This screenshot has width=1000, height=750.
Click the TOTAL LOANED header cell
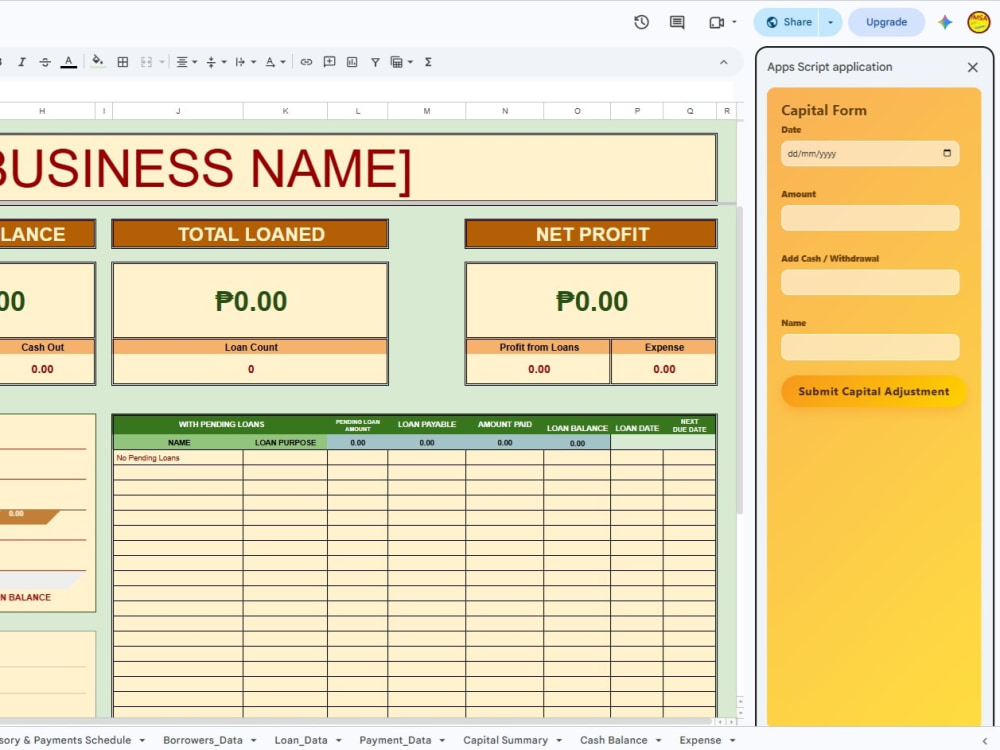pos(251,234)
